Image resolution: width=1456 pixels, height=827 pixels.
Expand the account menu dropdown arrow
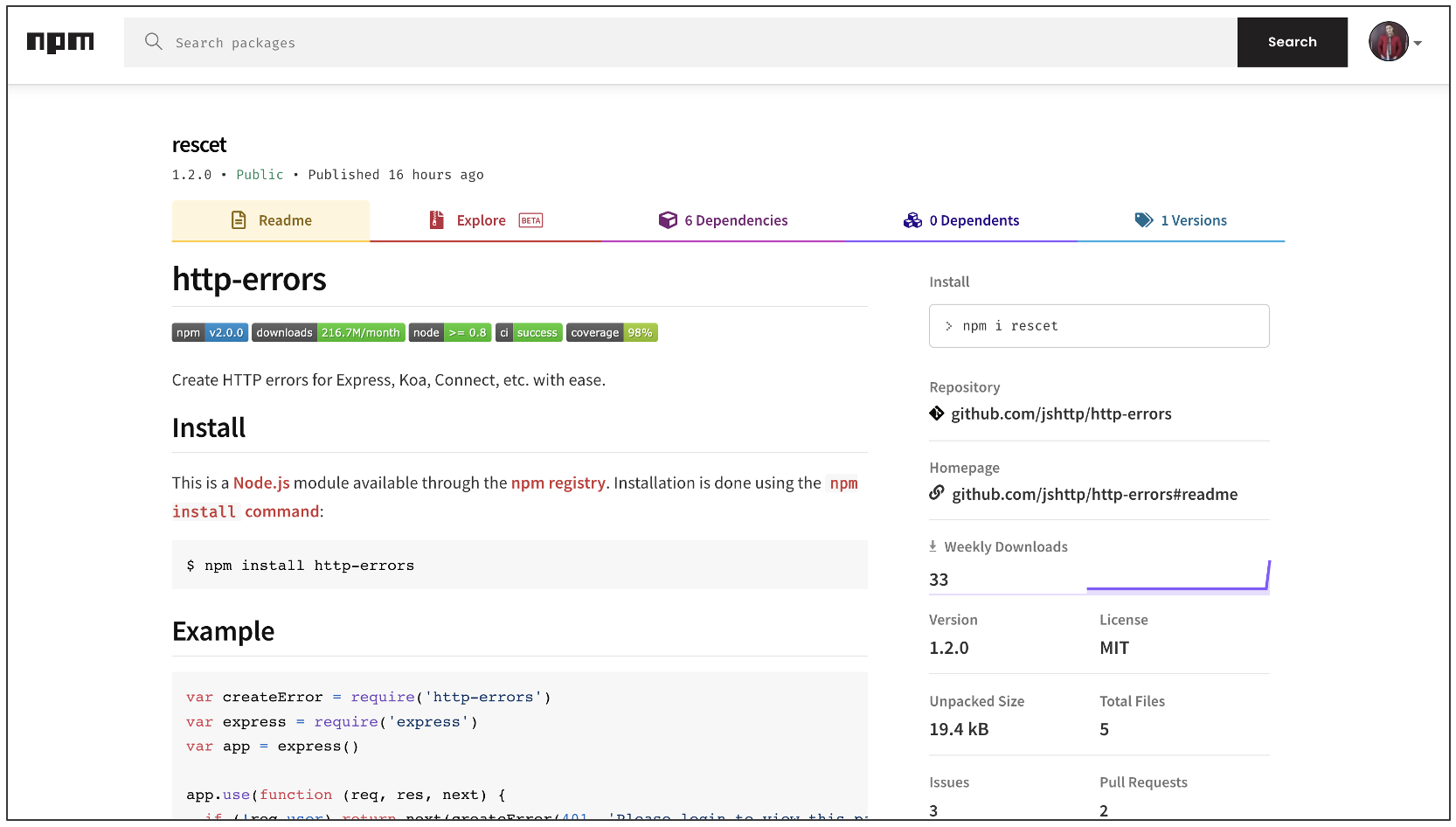coord(1418,43)
